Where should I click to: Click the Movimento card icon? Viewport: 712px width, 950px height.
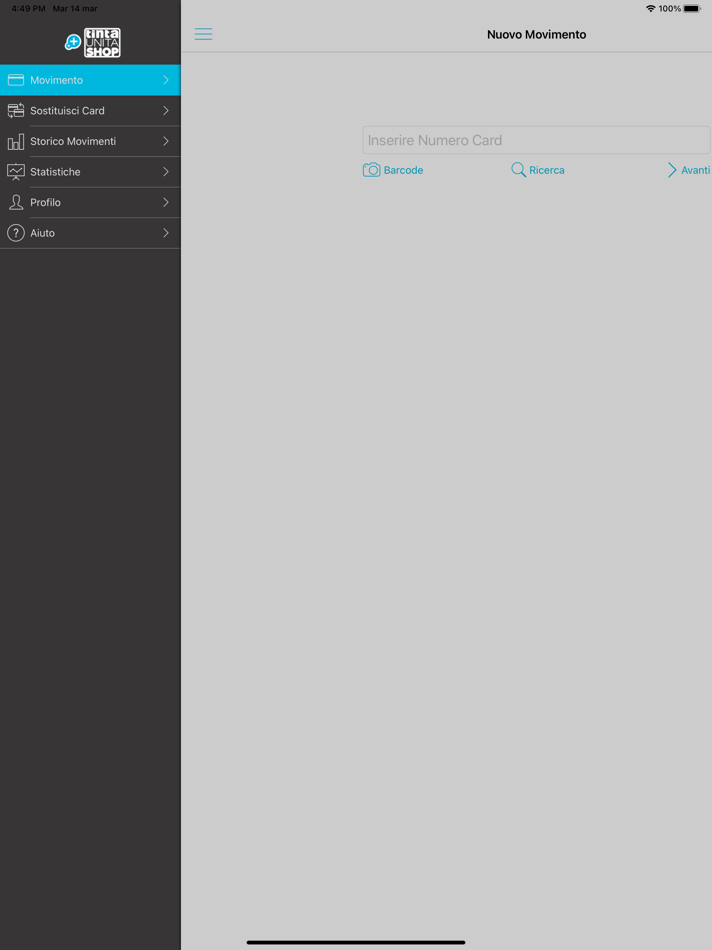(x=16, y=80)
